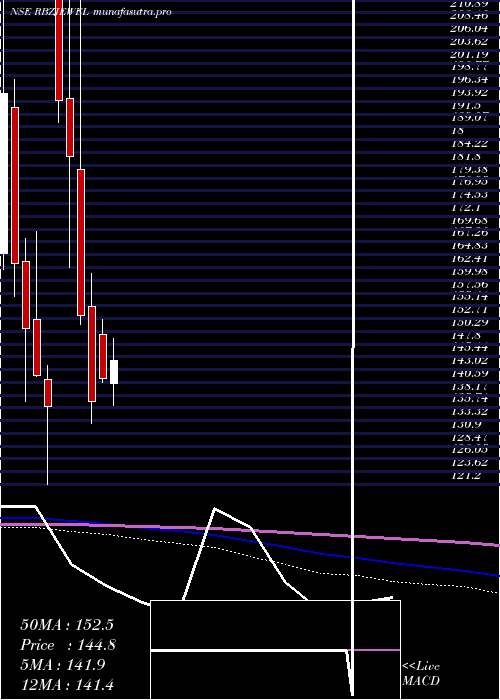Click the last white candlestick body
This screenshot has height=700, width=500.
coord(114,372)
